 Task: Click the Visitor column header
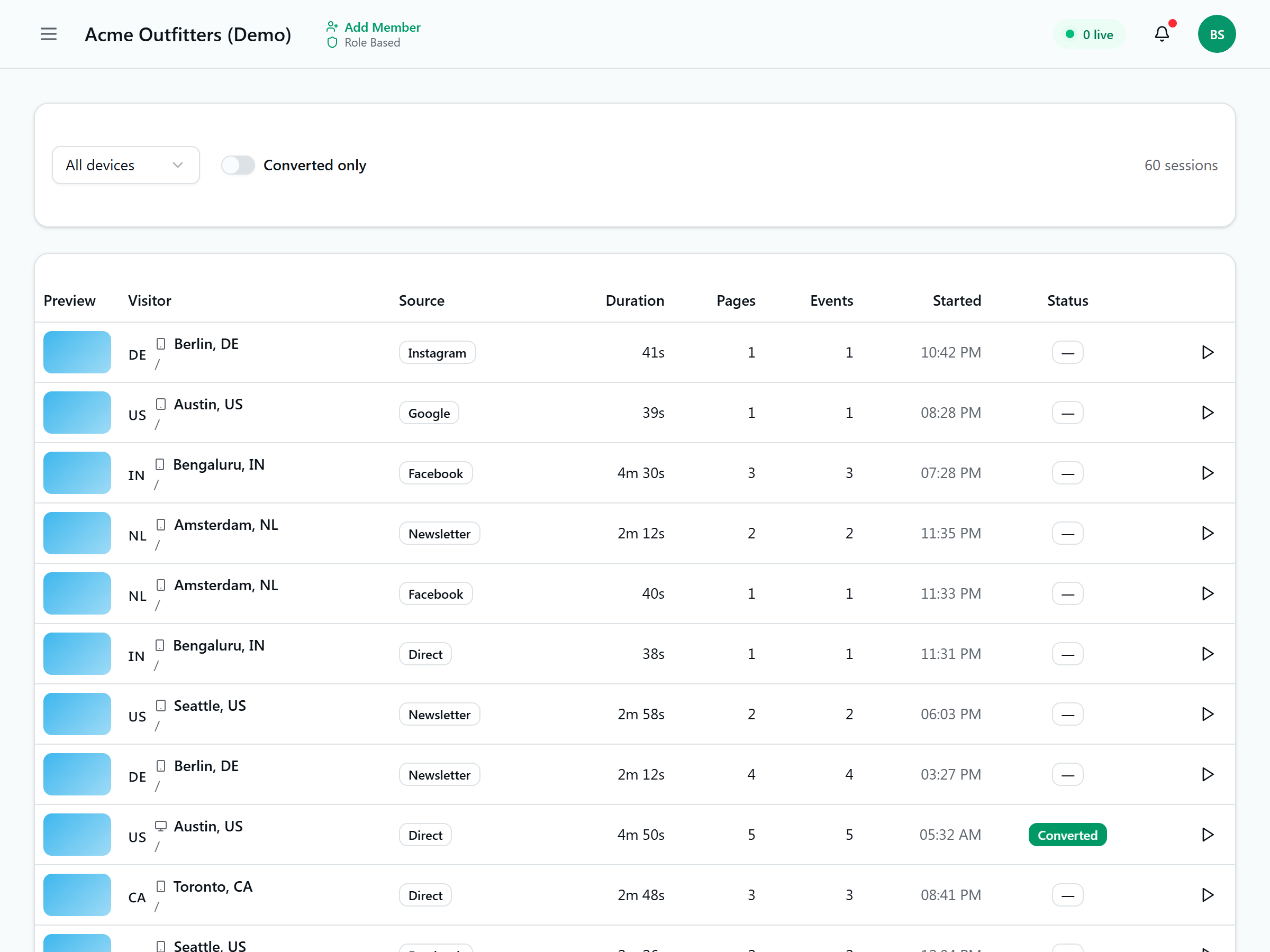149,301
